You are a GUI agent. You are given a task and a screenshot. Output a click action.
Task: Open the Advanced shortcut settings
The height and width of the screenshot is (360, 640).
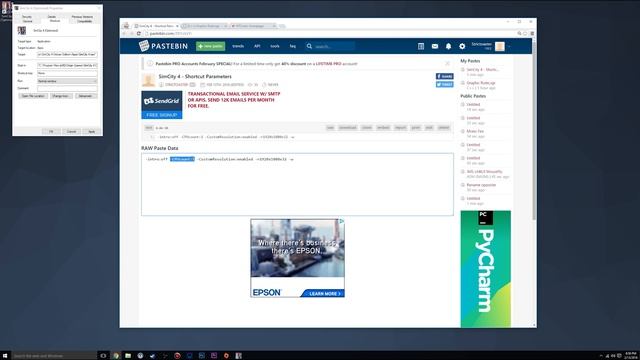(85, 96)
